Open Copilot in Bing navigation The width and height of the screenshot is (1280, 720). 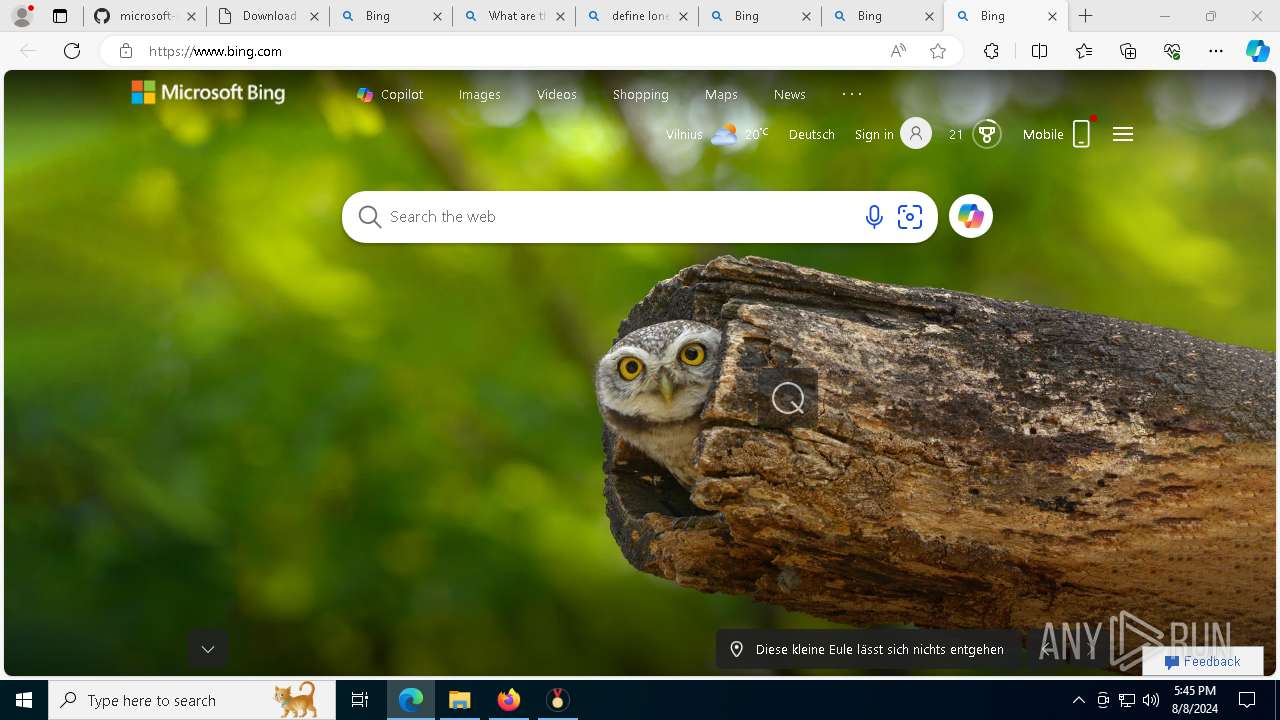(390, 94)
